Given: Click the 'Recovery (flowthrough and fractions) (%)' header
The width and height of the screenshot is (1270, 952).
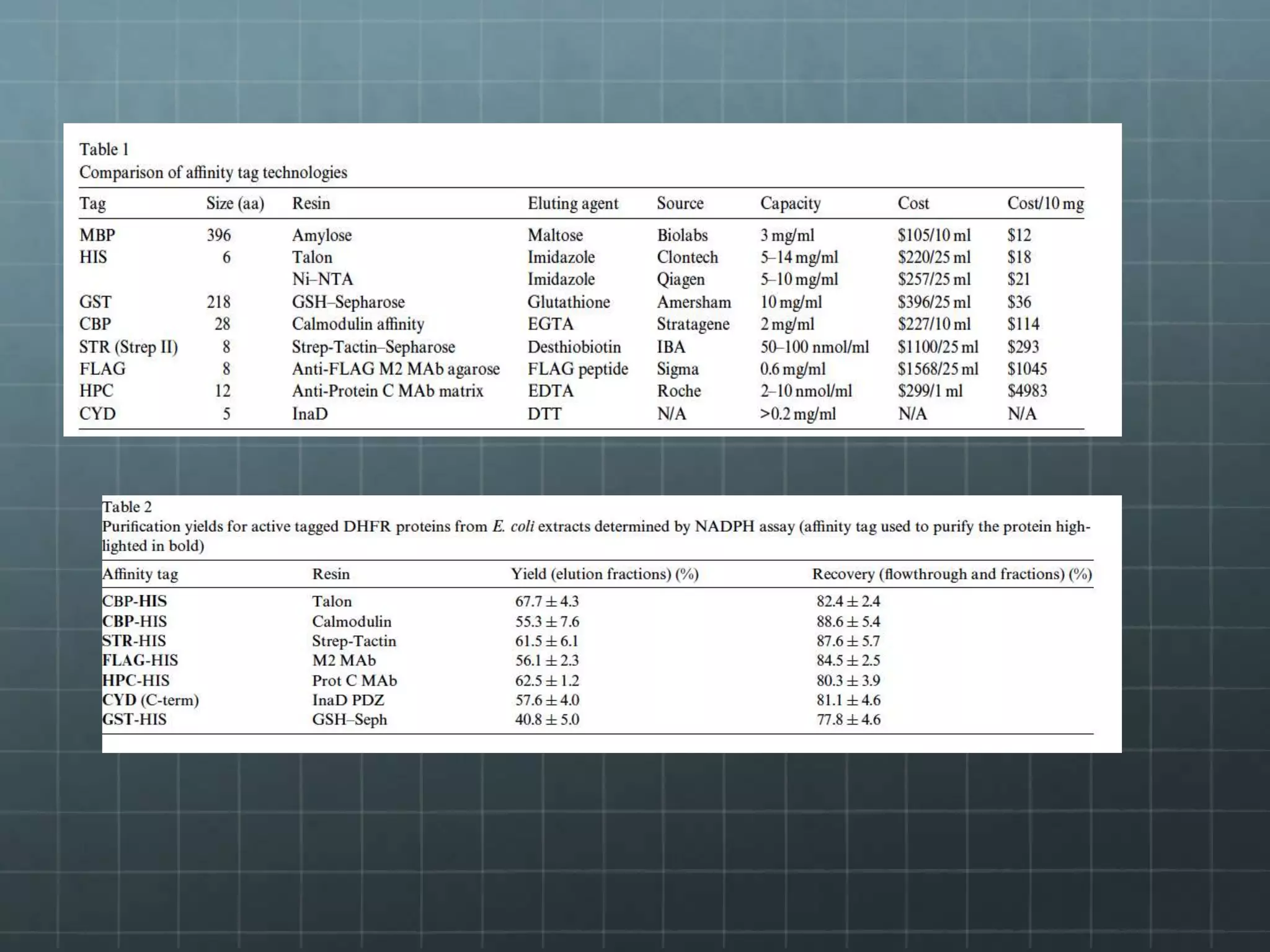Looking at the screenshot, I should (951, 574).
